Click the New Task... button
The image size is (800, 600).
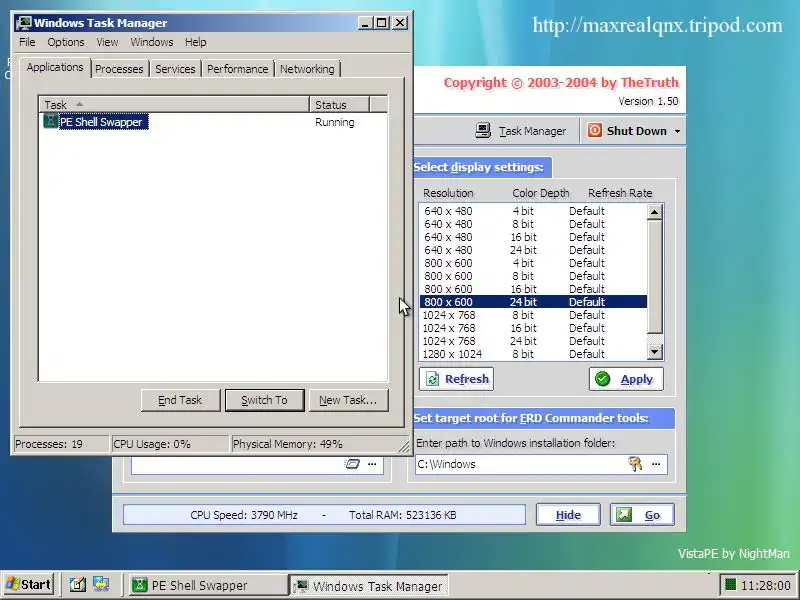pyautogui.click(x=348, y=400)
